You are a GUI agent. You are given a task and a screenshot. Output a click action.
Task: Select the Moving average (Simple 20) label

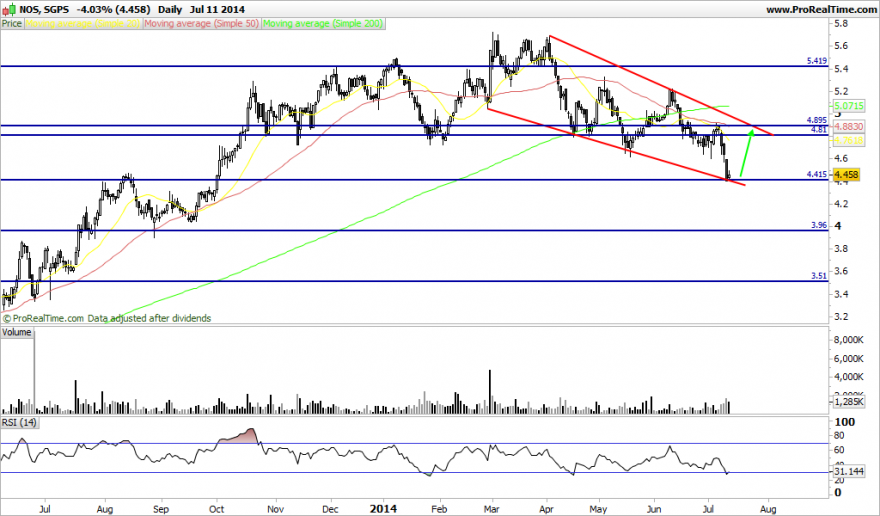82,24
